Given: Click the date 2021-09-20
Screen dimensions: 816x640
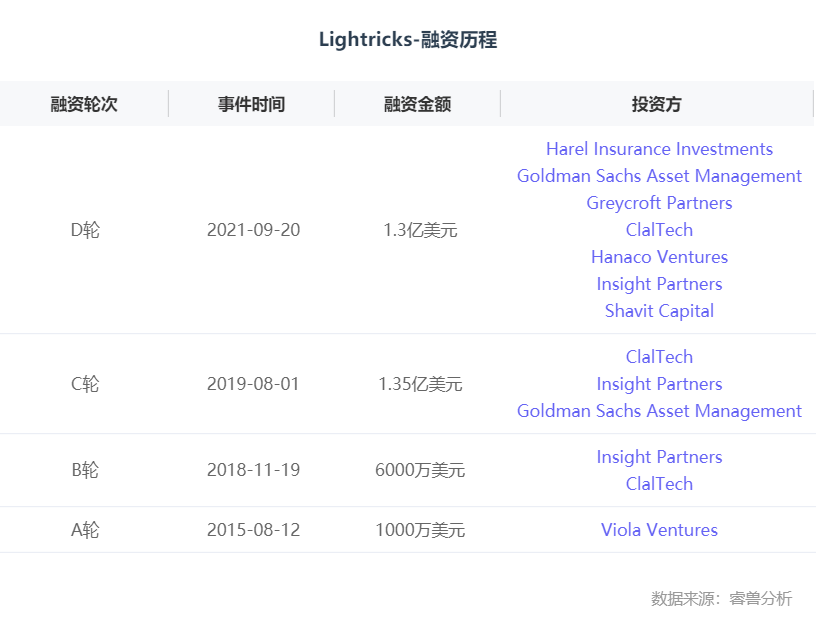Looking at the screenshot, I should click(253, 230).
